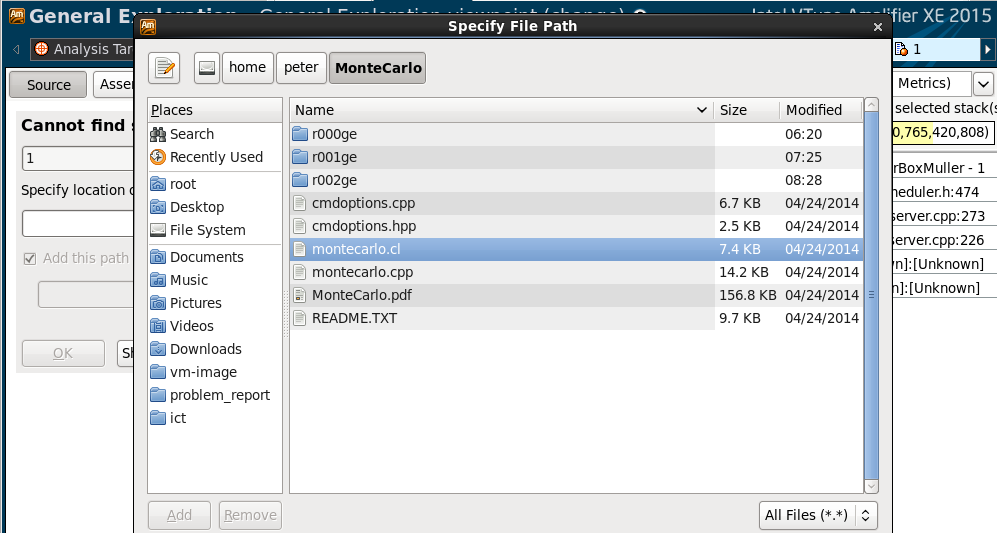Open the Downloads place
Screen dimensions: 997x533
(x=215, y=349)
